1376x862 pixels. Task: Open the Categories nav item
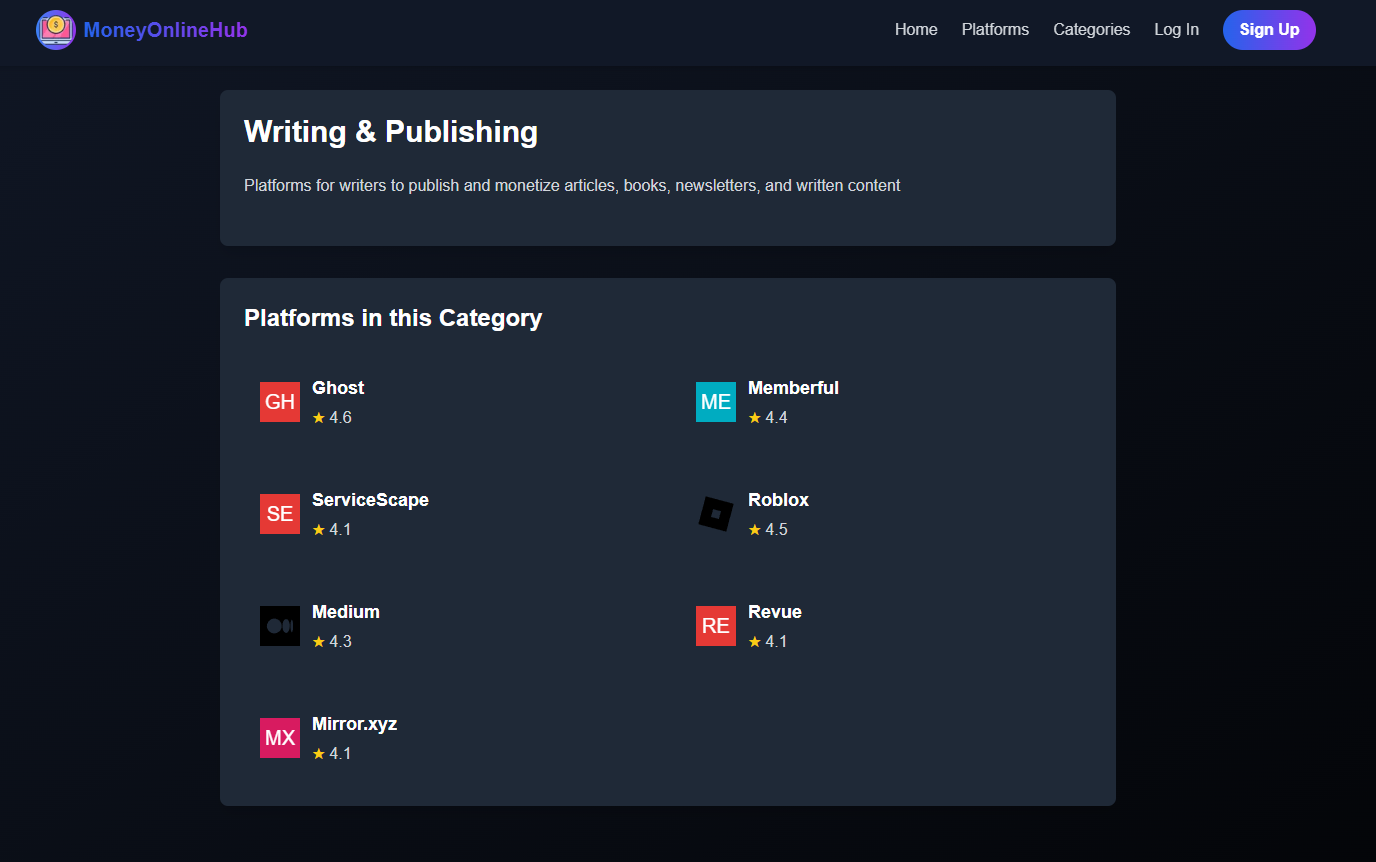1091,30
